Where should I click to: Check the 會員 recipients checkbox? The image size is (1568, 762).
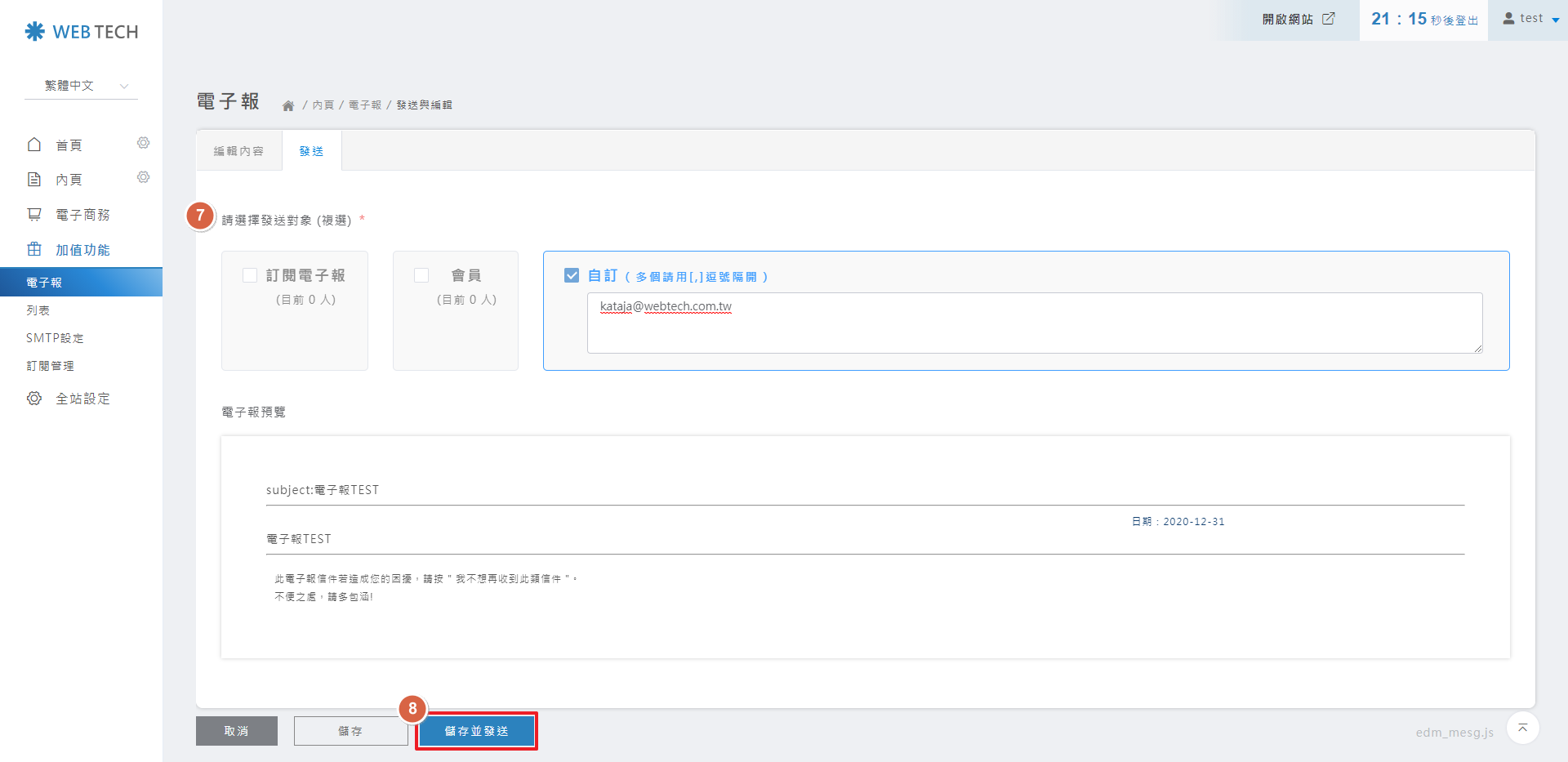[x=421, y=275]
